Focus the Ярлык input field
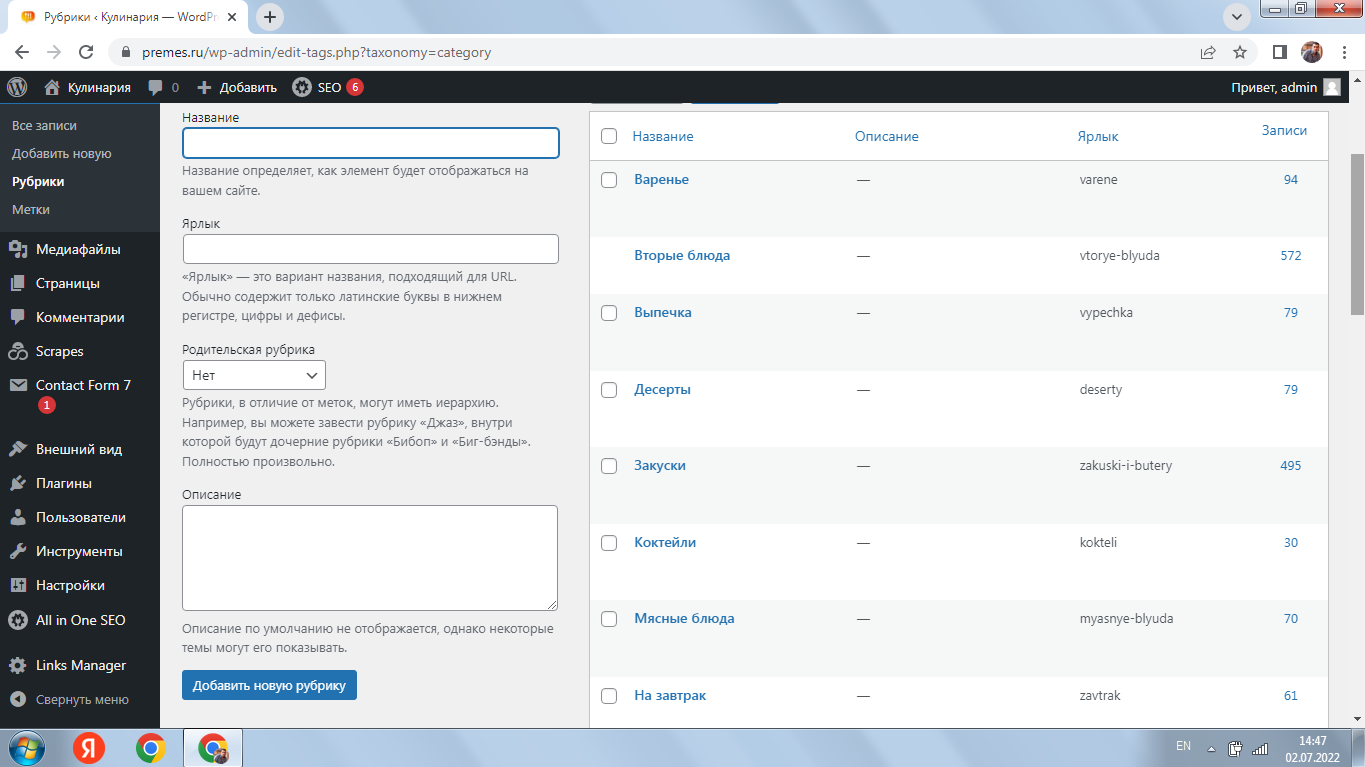 pyautogui.click(x=370, y=249)
